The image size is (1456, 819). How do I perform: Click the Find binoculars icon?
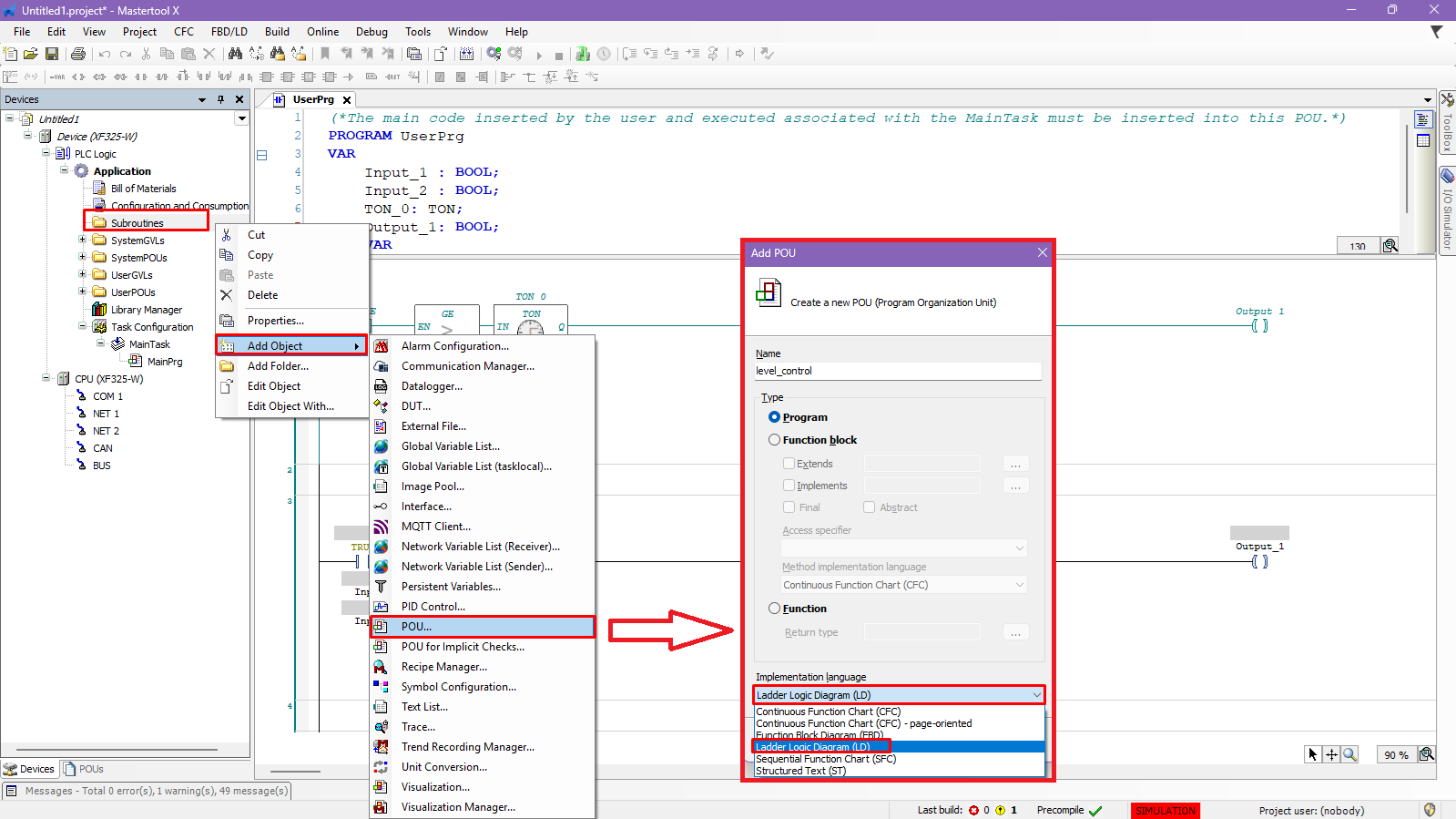coord(235,55)
